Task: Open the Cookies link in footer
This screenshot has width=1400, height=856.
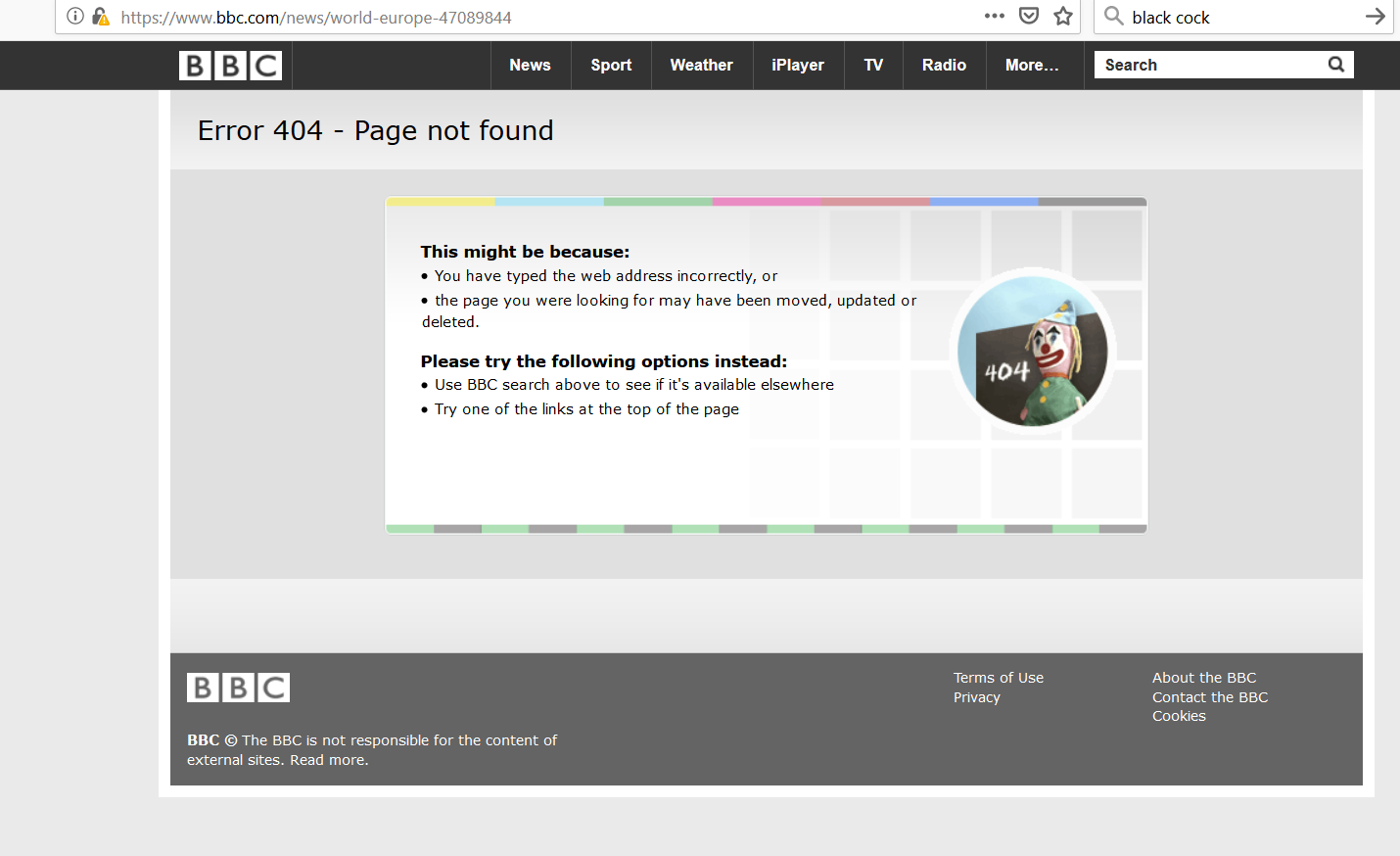Action: click(1179, 716)
